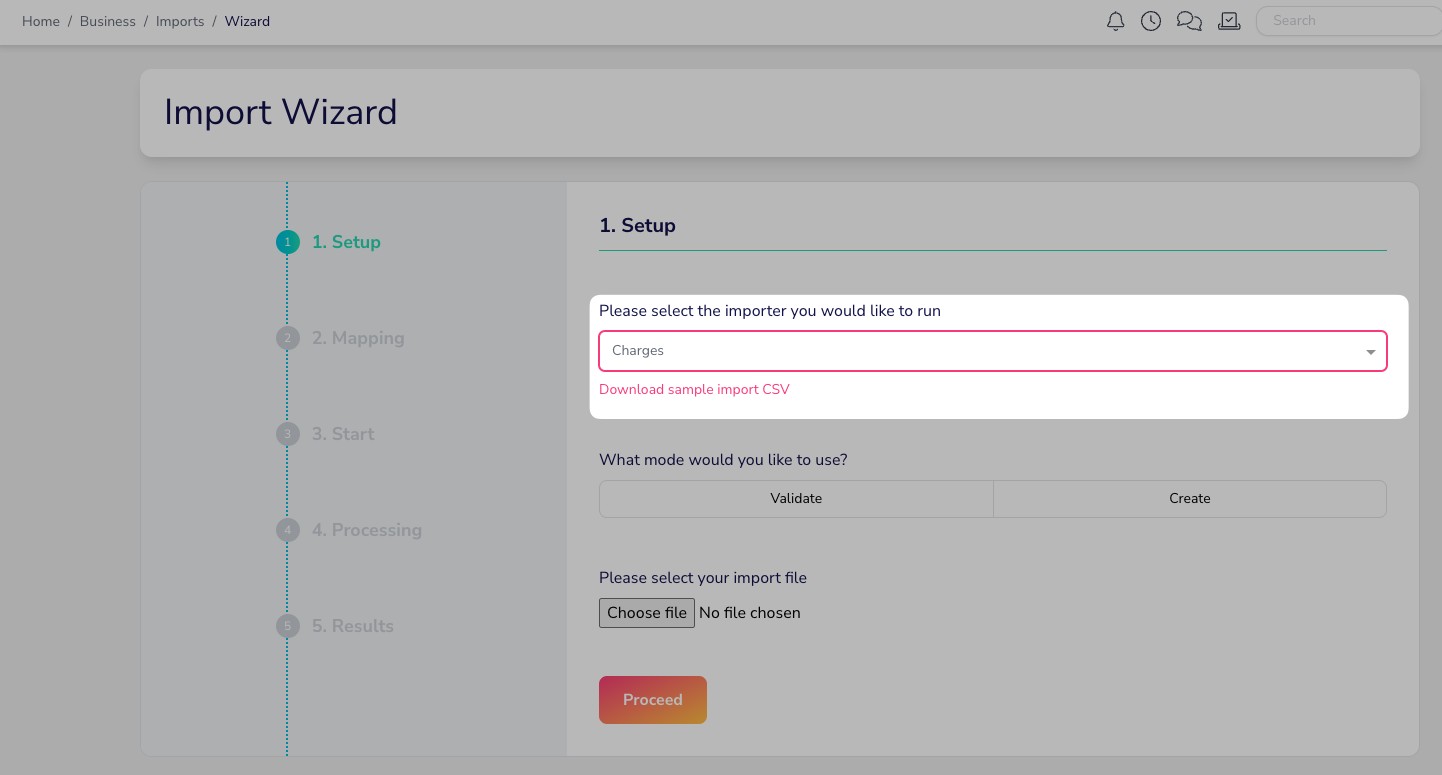Click the step 3 circle marker

coord(287,434)
